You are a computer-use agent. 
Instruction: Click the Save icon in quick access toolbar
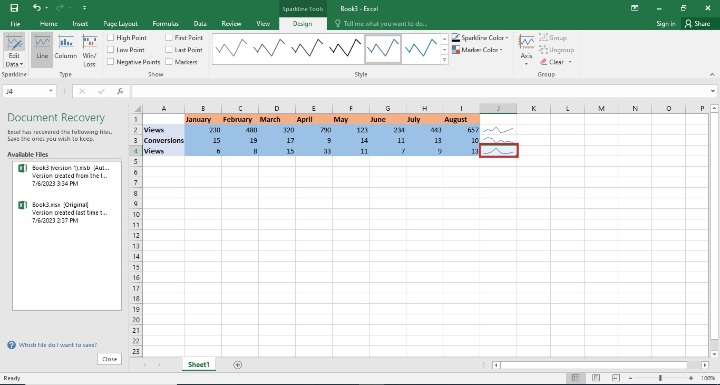click(14, 8)
